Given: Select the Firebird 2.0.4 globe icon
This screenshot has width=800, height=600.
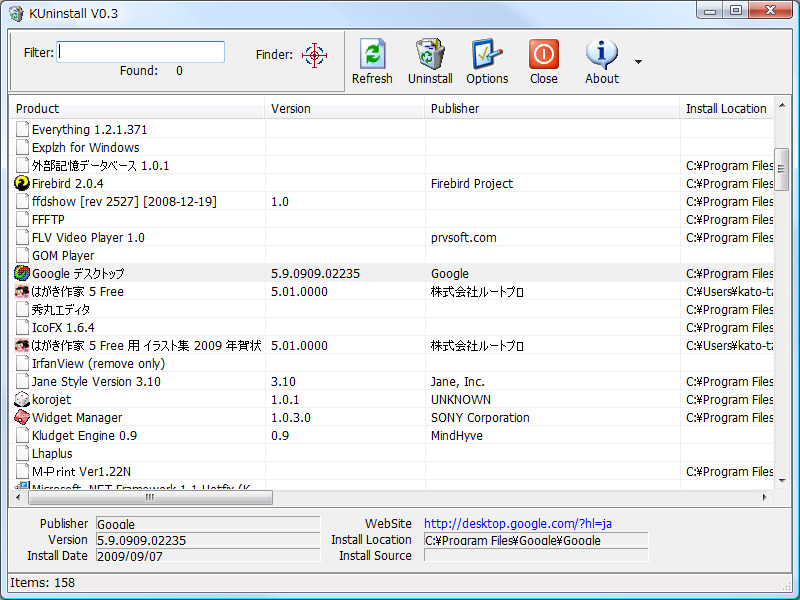Looking at the screenshot, I should [21, 183].
